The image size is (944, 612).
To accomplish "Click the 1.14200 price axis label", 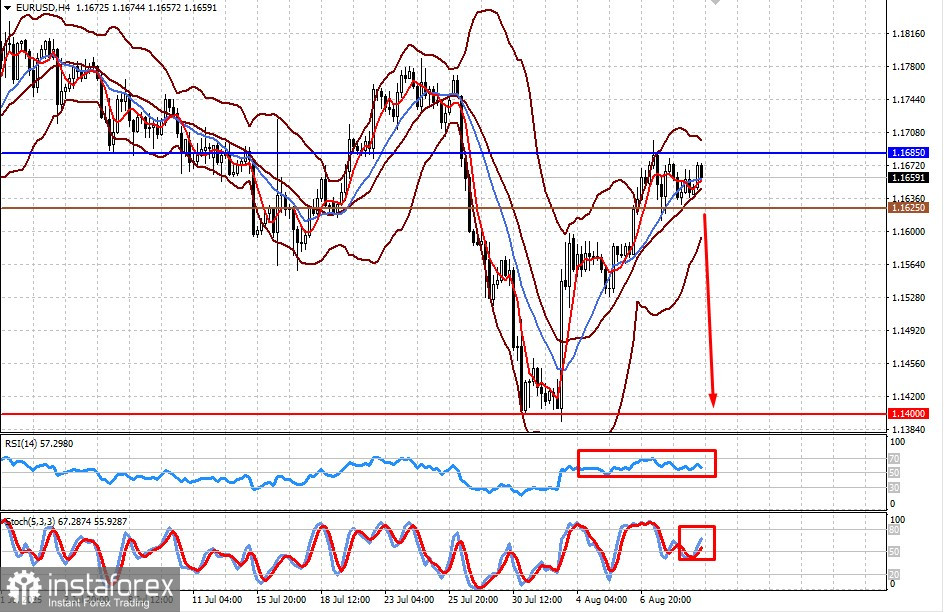I will 908,397.
